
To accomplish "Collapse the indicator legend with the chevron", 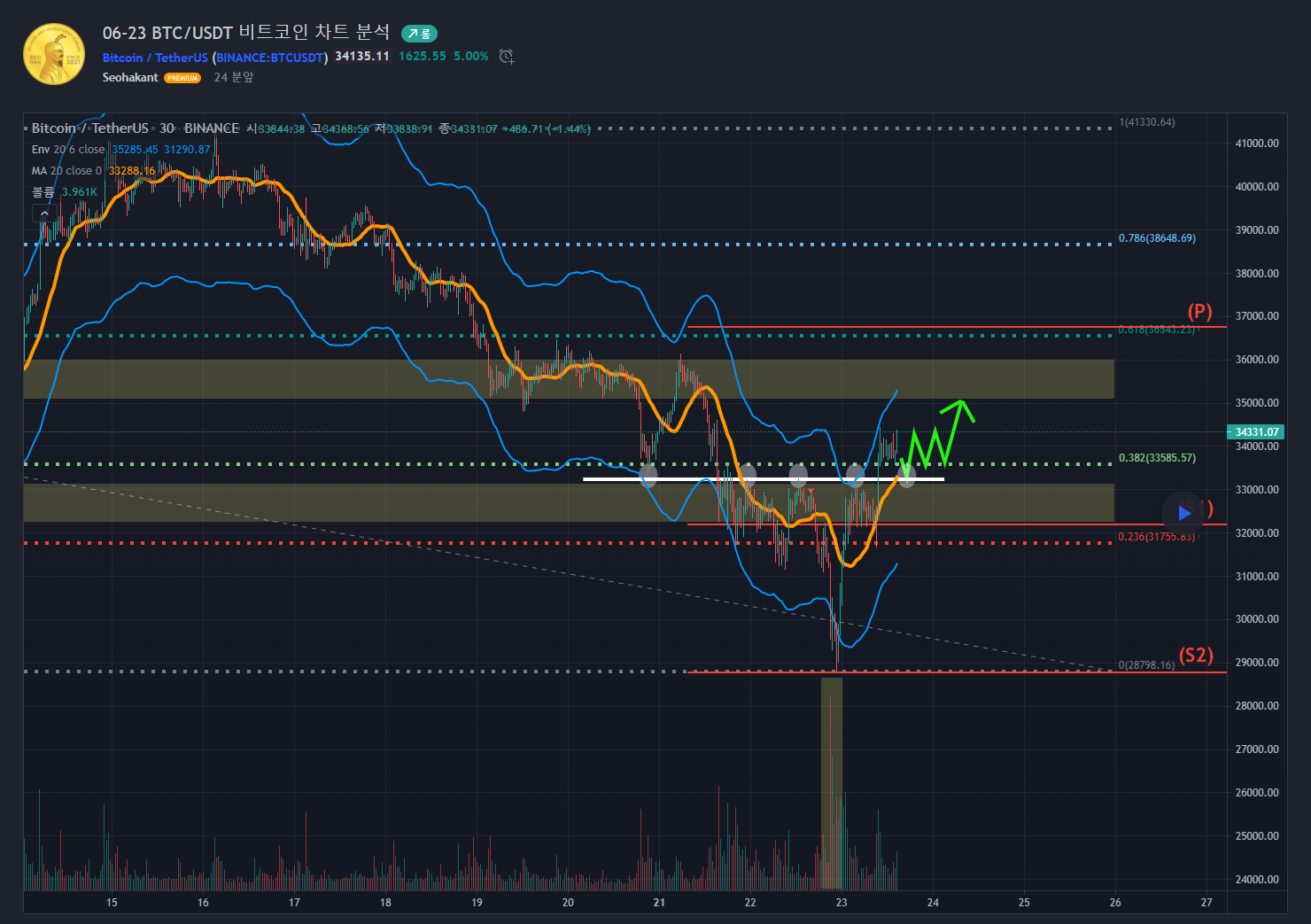I will coord(44,214).
